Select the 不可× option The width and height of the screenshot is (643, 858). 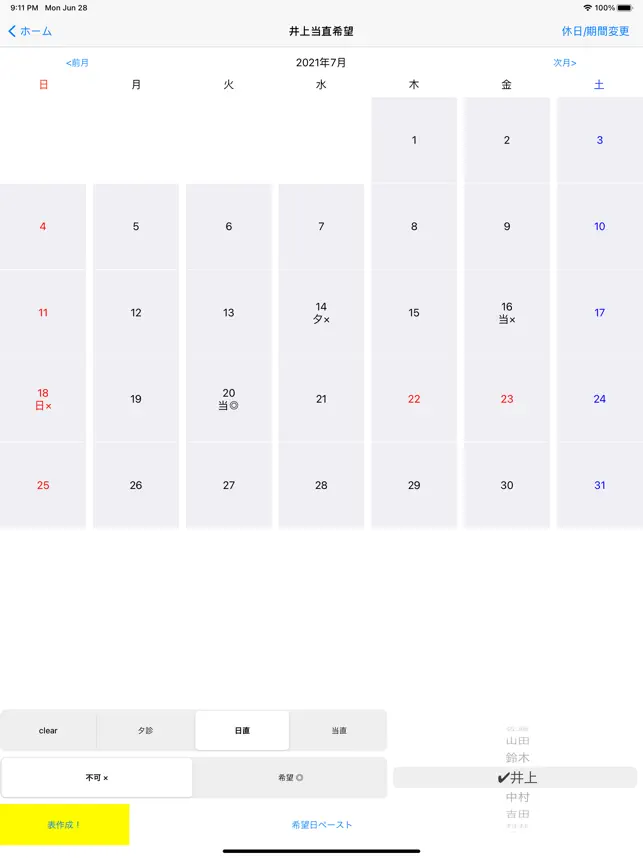97,777
